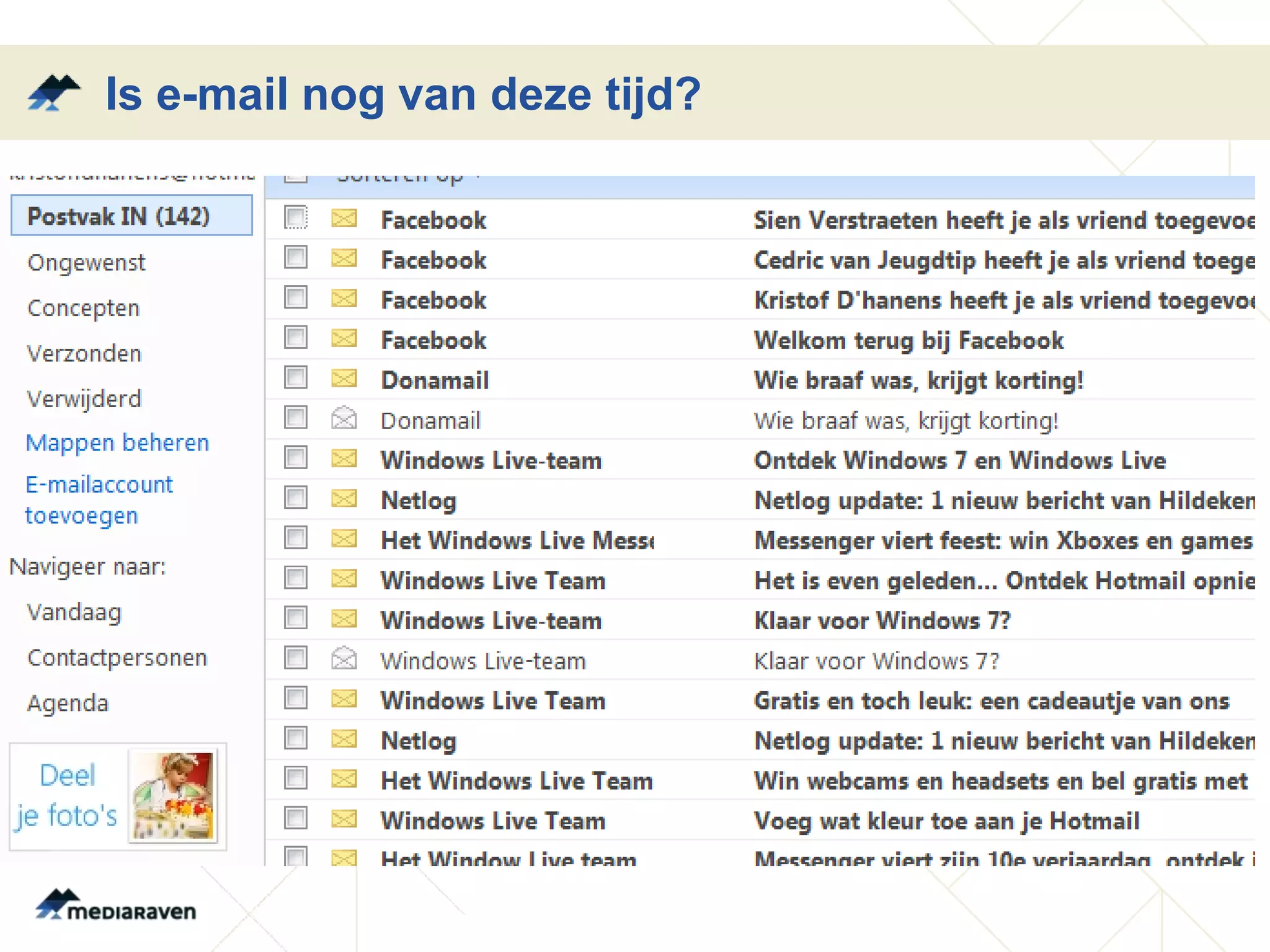This screenshot has width=1270, height=952.
Task: Click opened envelope icon of read Donamail email
Action: 344,418
